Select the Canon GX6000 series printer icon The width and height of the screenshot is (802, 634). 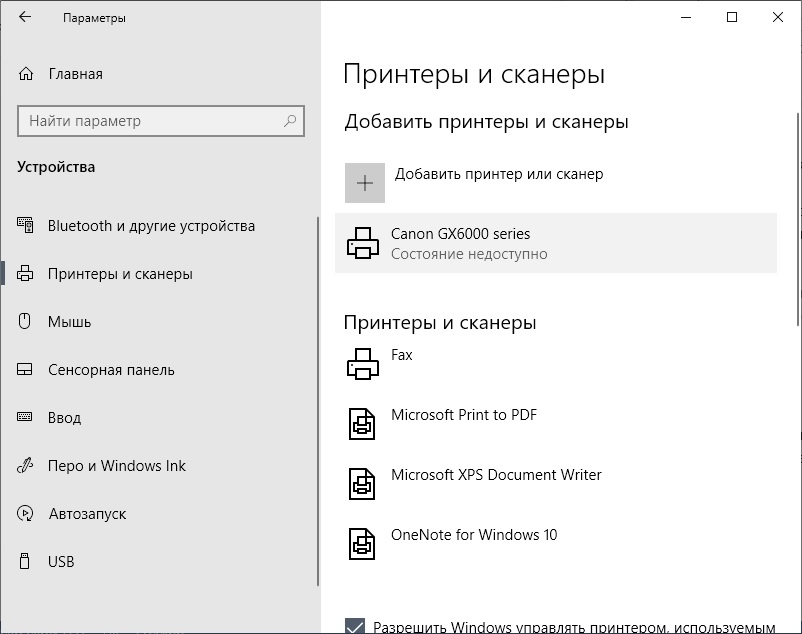(363, 243)
